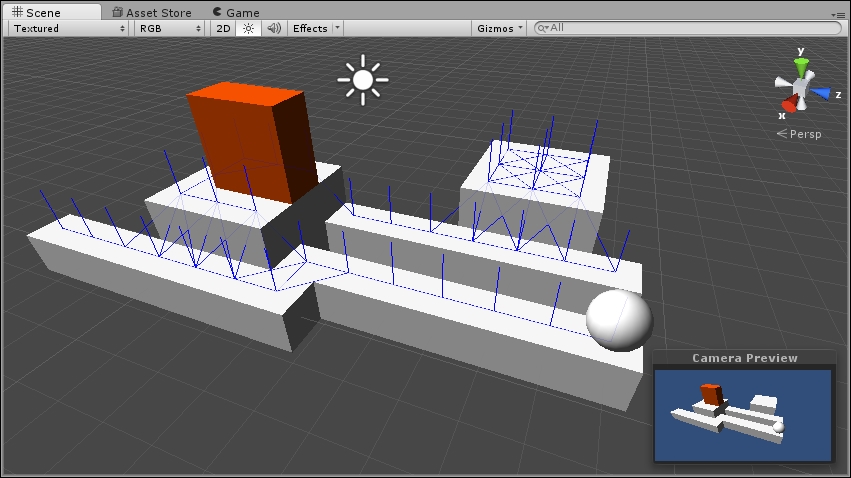Toggle scene audio speaker button
The width and height of the screenshot is (851, 478).
pyautogui.click(x=274, y=28)
